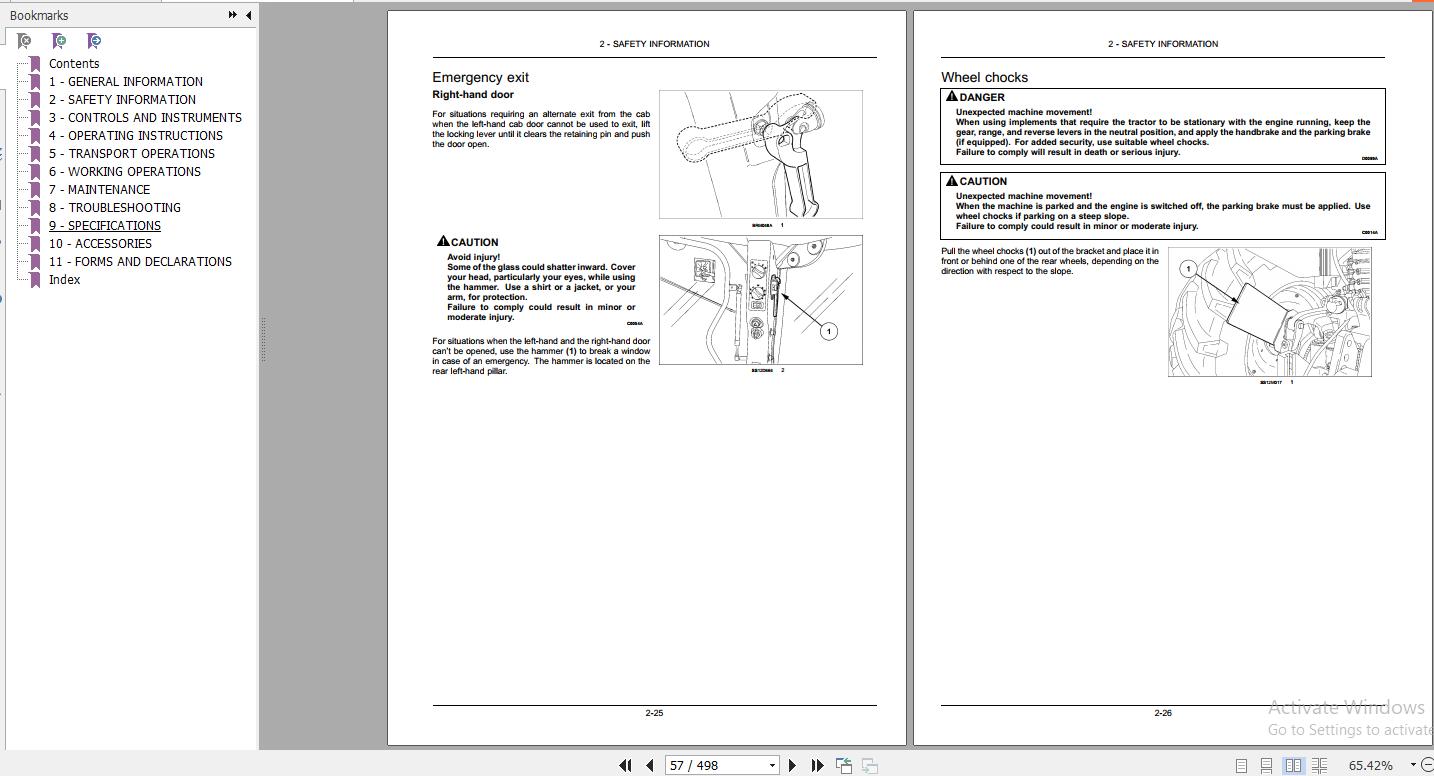Viewport: 1434px width, 776px height.
Task: Toggle two-page facing view
Action: click(x=1293, y=765)
